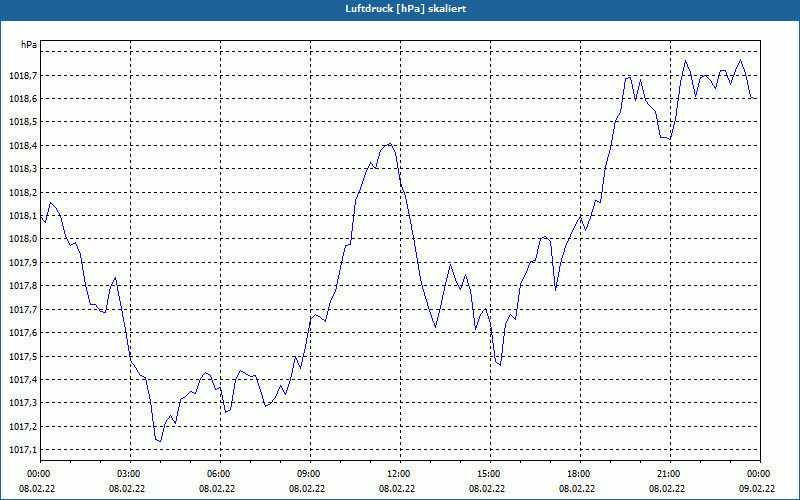Click the 1017,4 y-axis label

point(23,380)
